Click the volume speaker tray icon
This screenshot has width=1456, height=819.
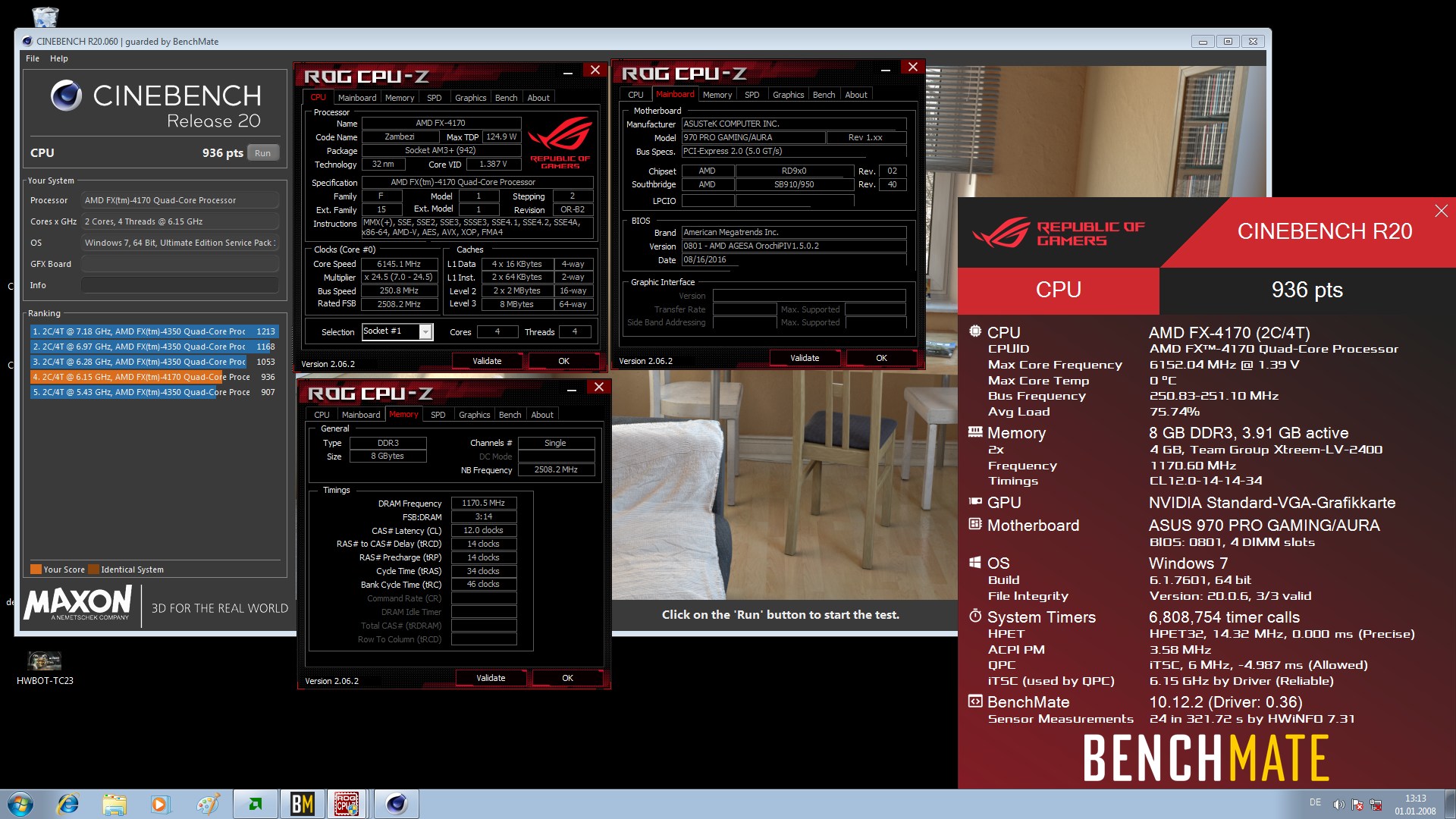click(x=1338, y=805)
